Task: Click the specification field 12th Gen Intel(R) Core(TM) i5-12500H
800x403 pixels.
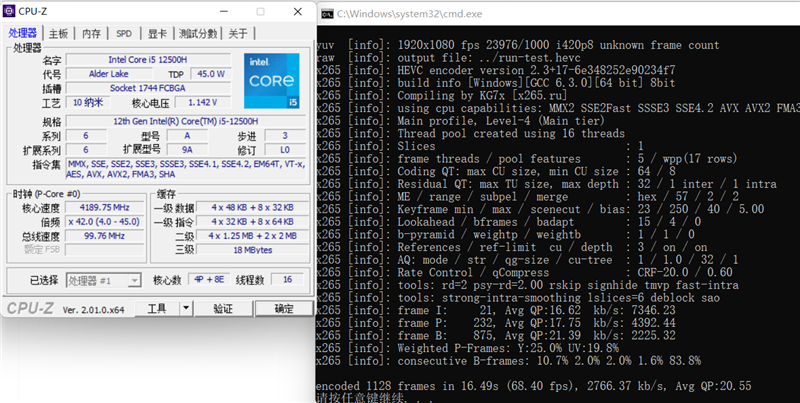Action: pyautogui.click(x=186, y=121)
